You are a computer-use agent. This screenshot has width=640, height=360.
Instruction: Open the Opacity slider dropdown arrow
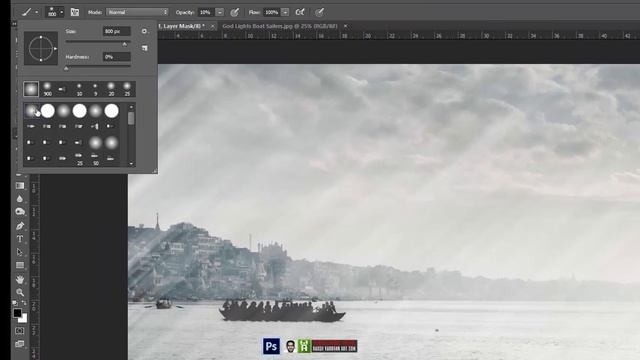click(220, 12)
